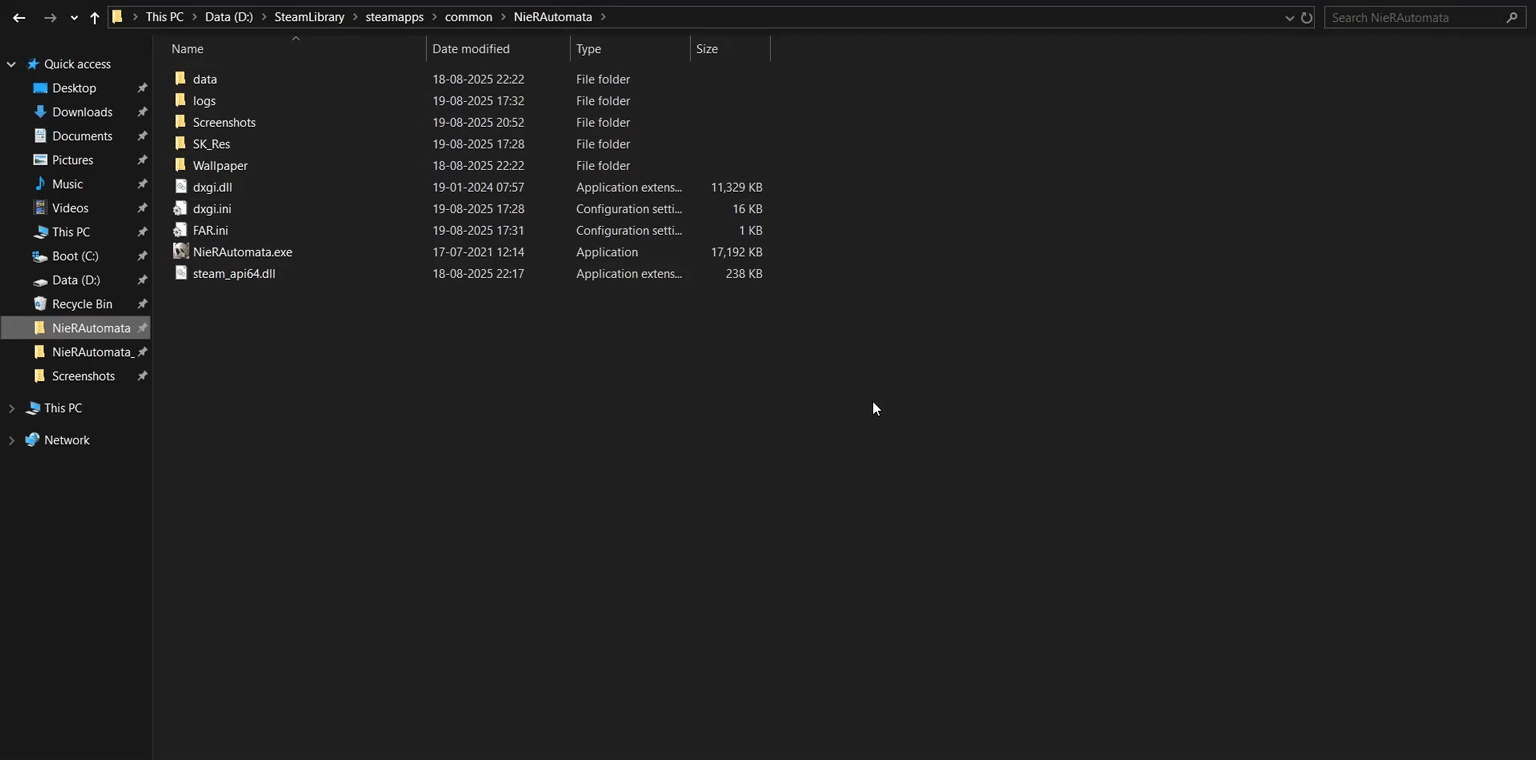Select This PC computer icon in tree
This screenshot has width=1536, height=760.
(33, 408)
